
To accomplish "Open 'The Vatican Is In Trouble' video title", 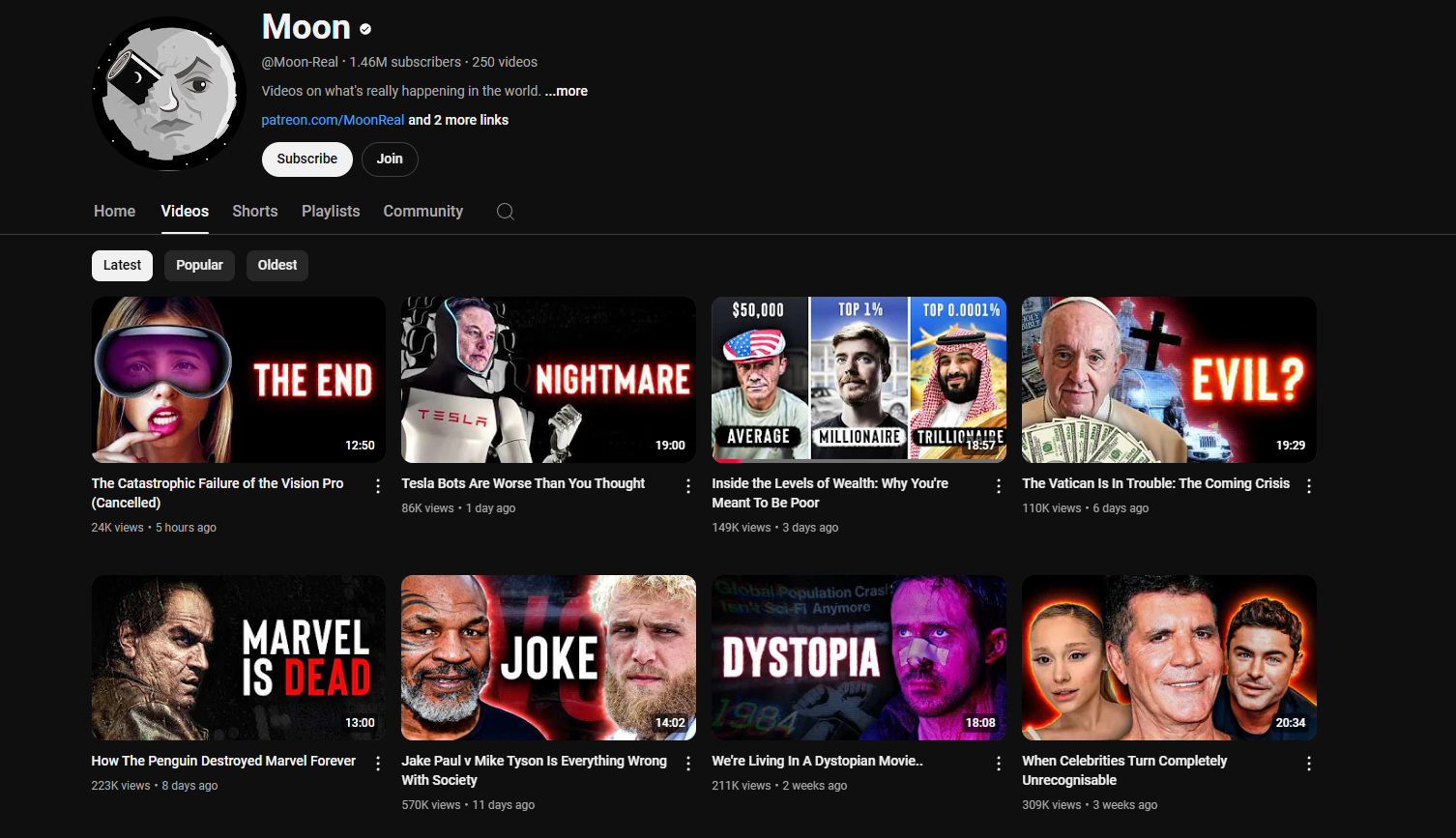I will (x=1156, y=483).
